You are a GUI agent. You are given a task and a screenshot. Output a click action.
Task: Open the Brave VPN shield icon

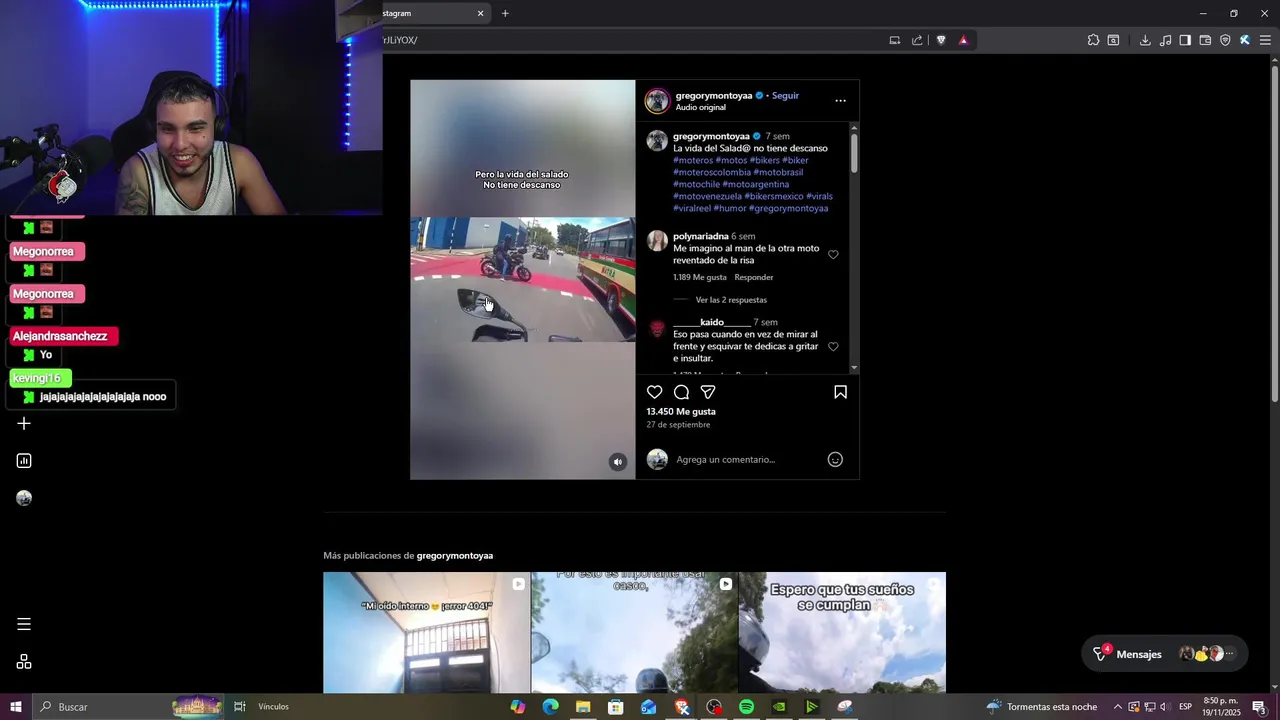1225,40
